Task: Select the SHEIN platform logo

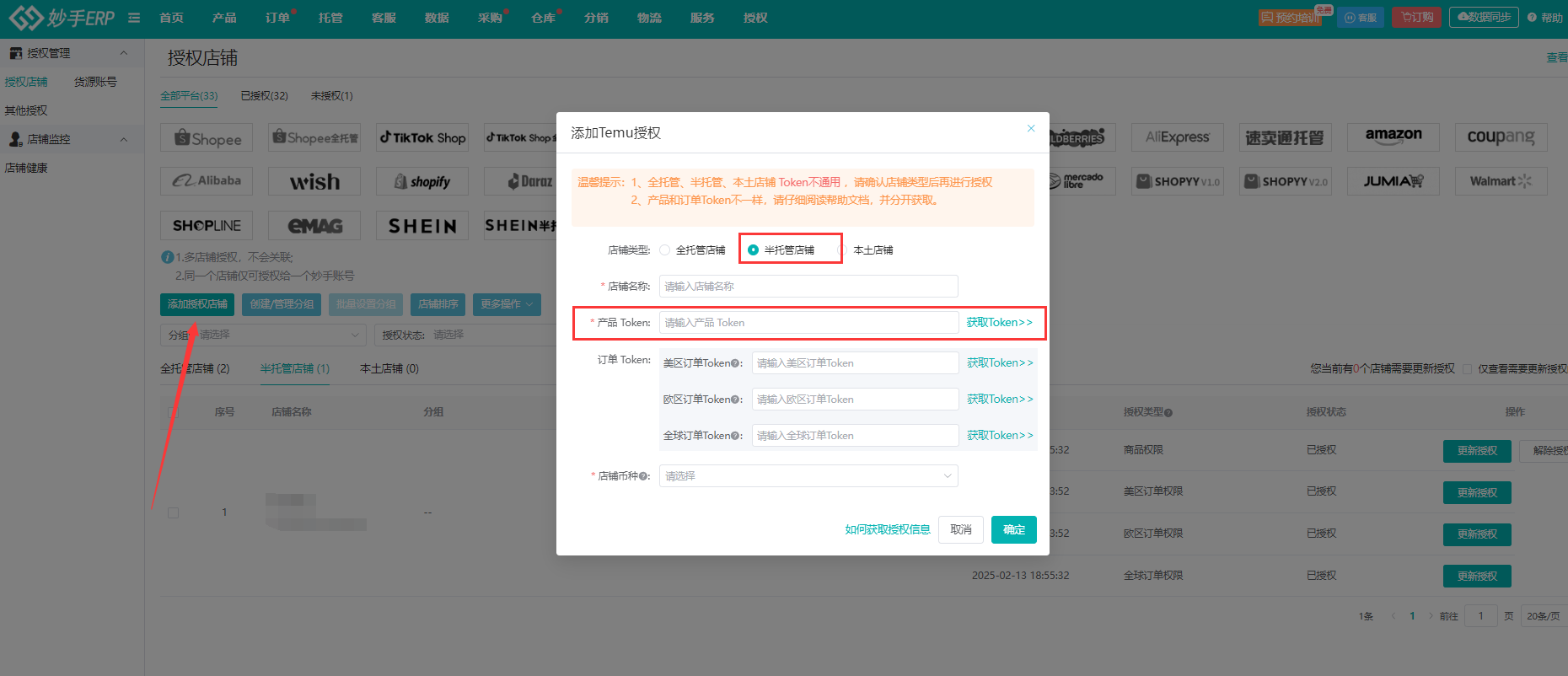Action: (422, 225)
